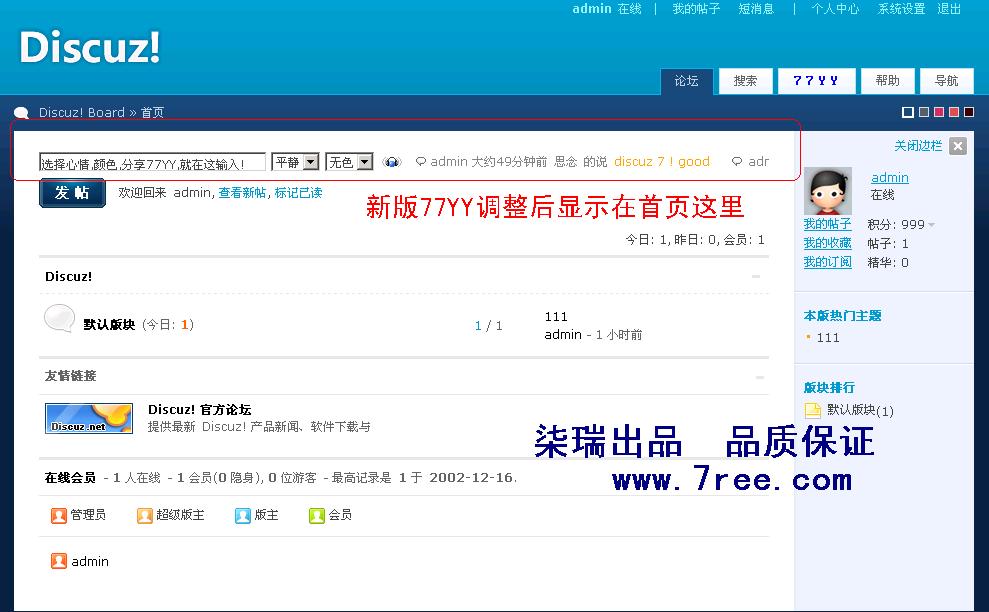
Task: Click the 关闭边栏 link
Action: (918, 146)
